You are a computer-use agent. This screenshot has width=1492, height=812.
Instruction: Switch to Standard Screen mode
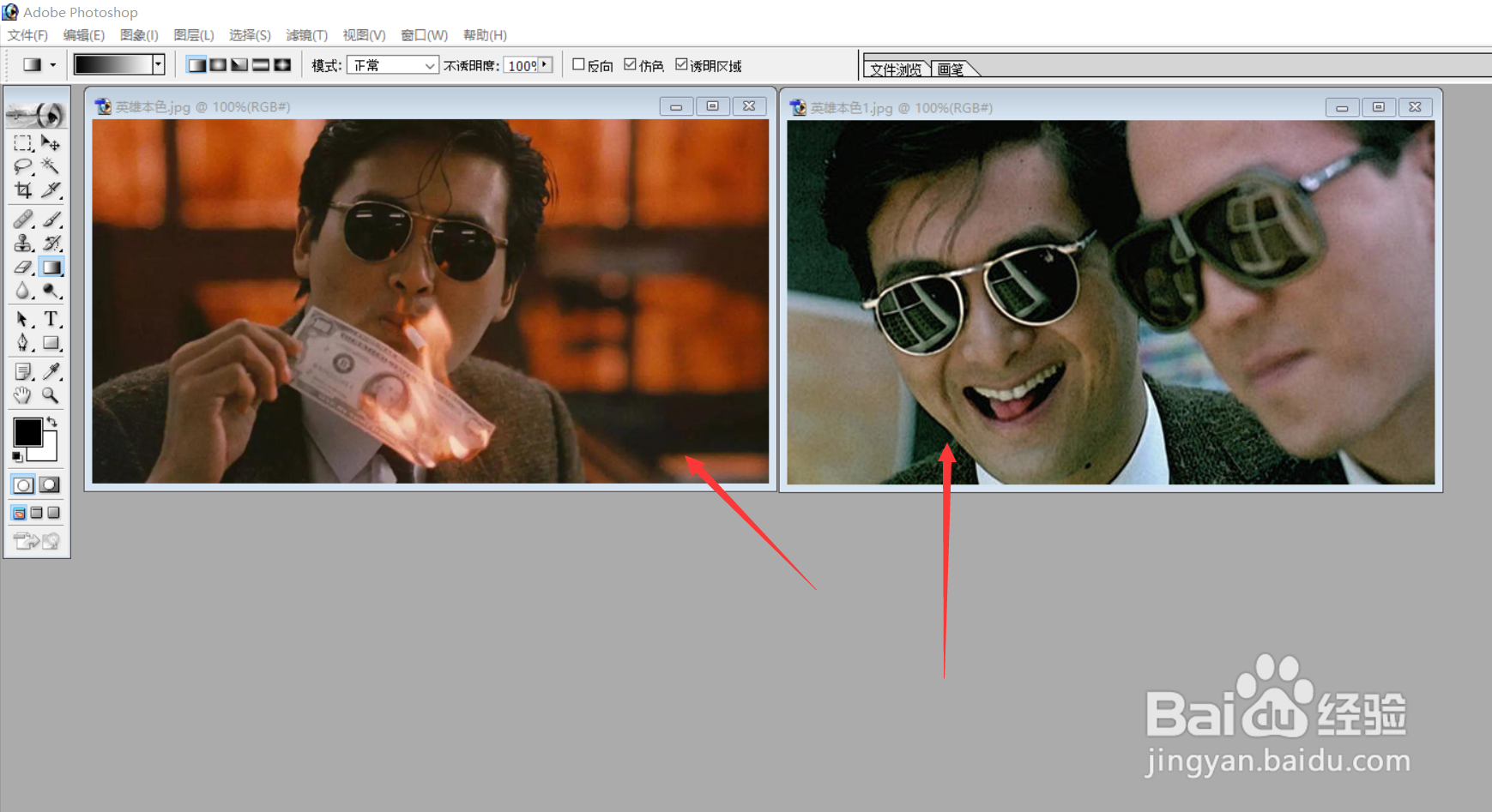[x=19, y=513]
